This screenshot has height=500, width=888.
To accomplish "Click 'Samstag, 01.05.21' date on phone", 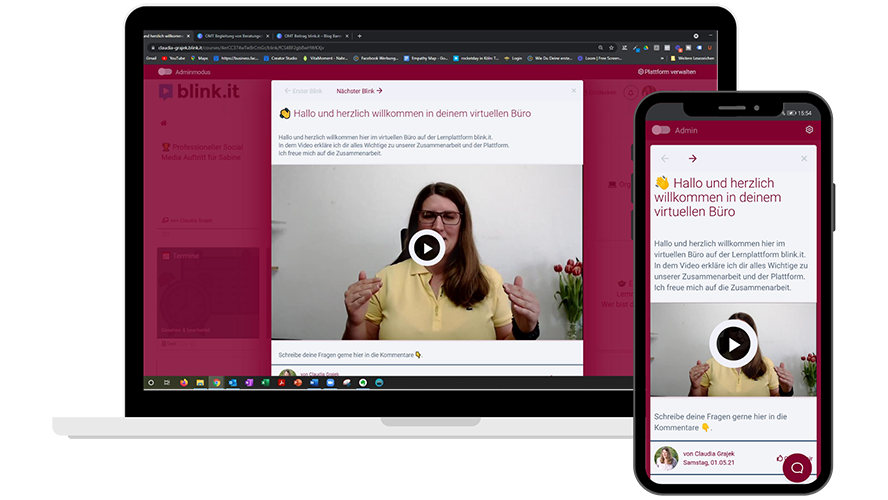I will 708,463.
